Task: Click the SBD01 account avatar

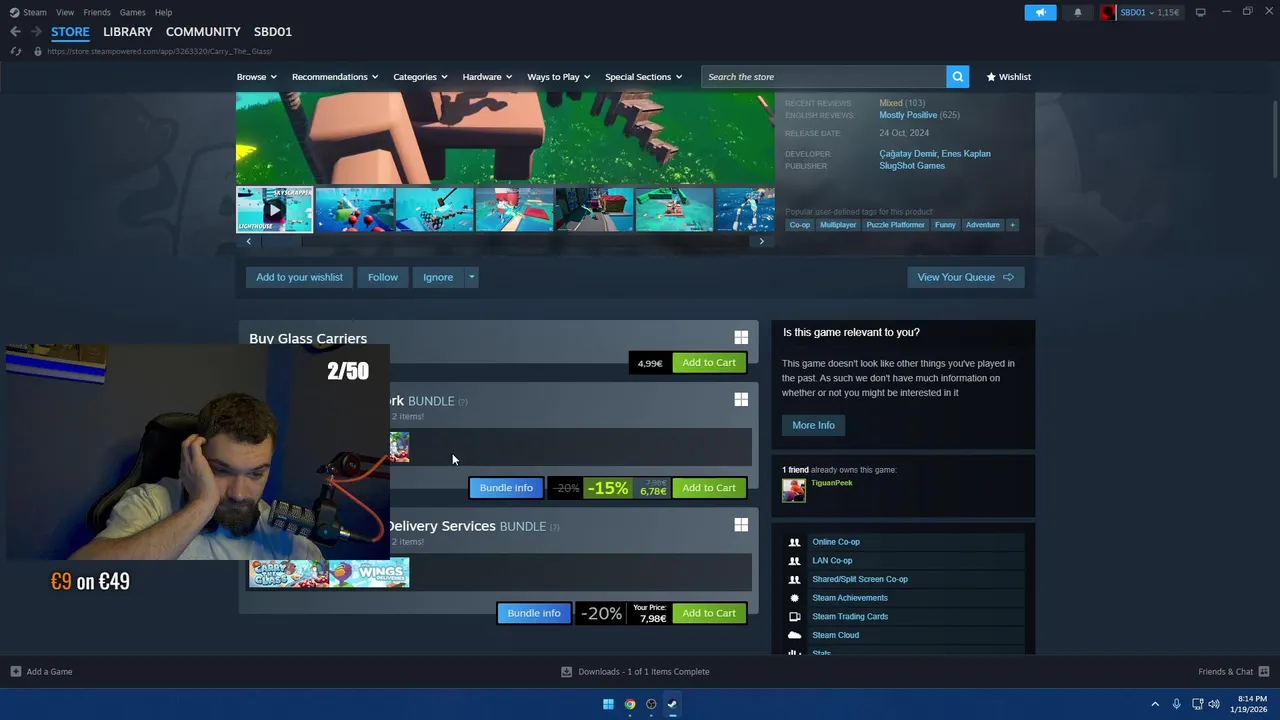Action: point(1108,12)
